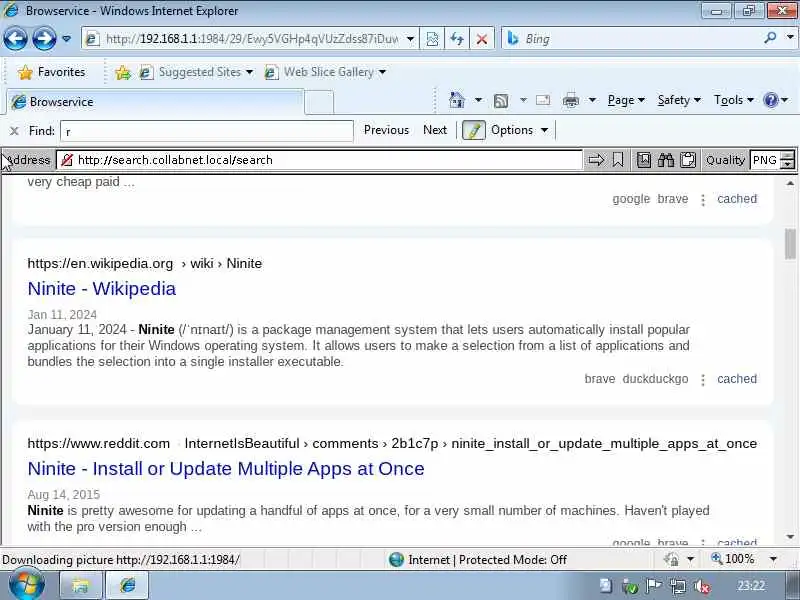This screenshot has width=800, height=600.
Task: Open the Favorites star button
Action: pyautogui.click(x=52, y=72)
